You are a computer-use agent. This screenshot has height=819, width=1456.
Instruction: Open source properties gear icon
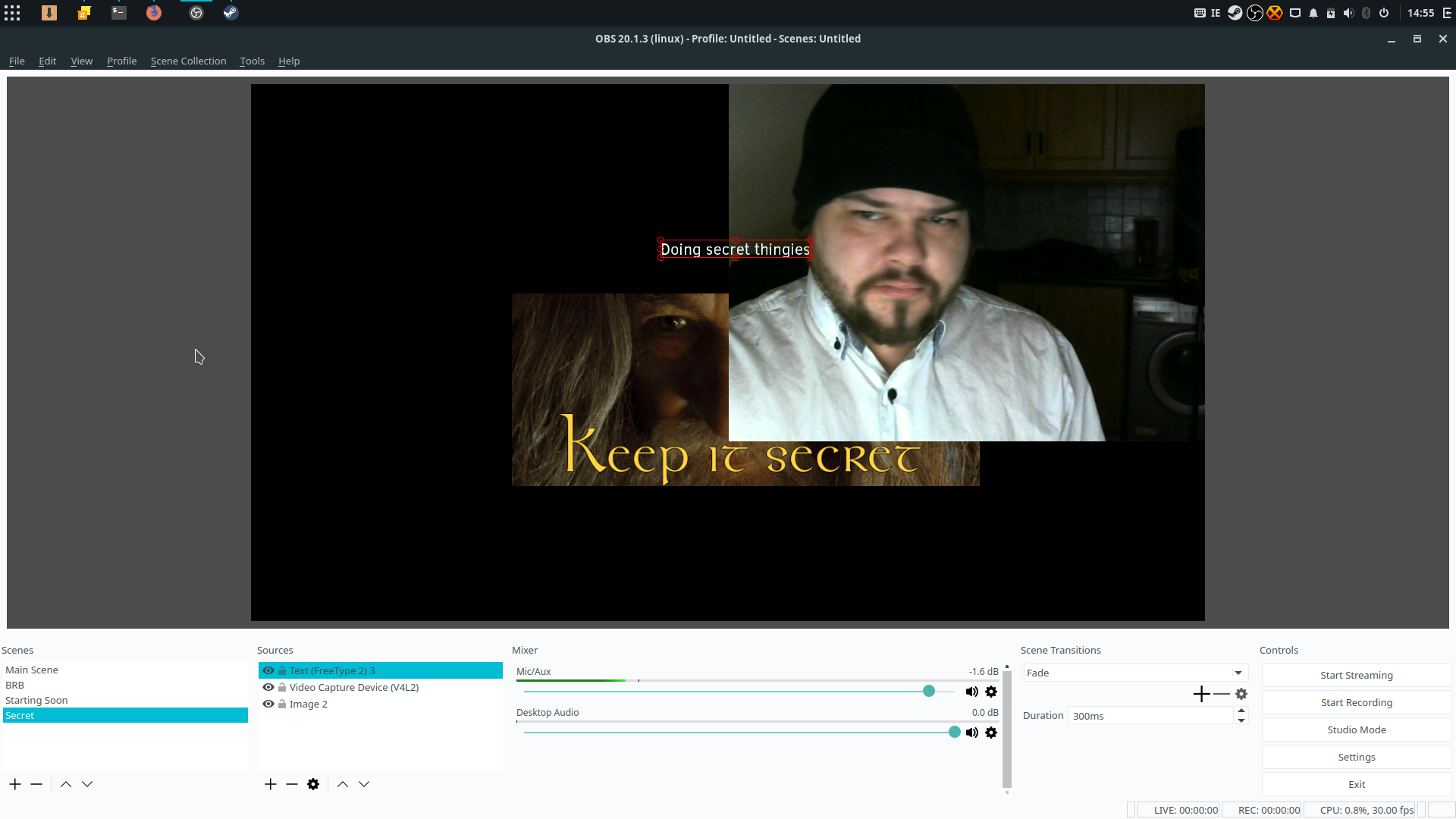point(313,784)
